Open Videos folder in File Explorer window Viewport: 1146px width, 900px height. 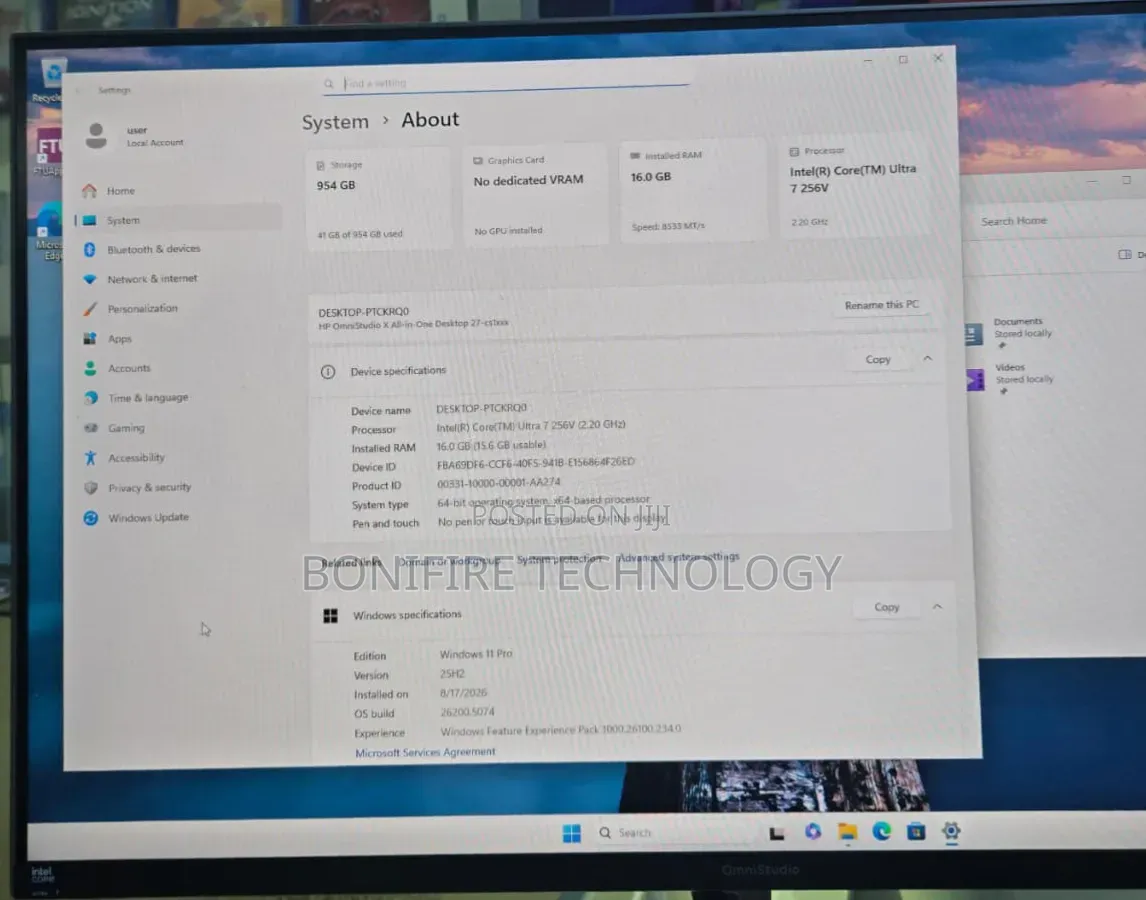point(1011,378)
